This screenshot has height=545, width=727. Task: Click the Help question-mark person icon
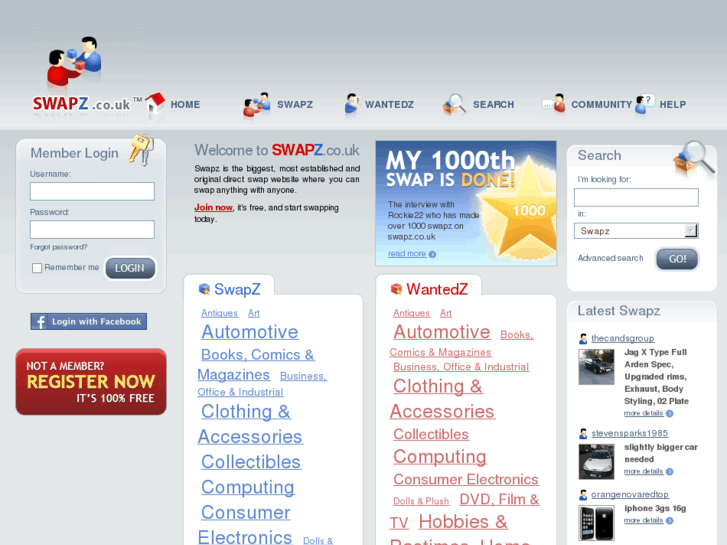645,104
